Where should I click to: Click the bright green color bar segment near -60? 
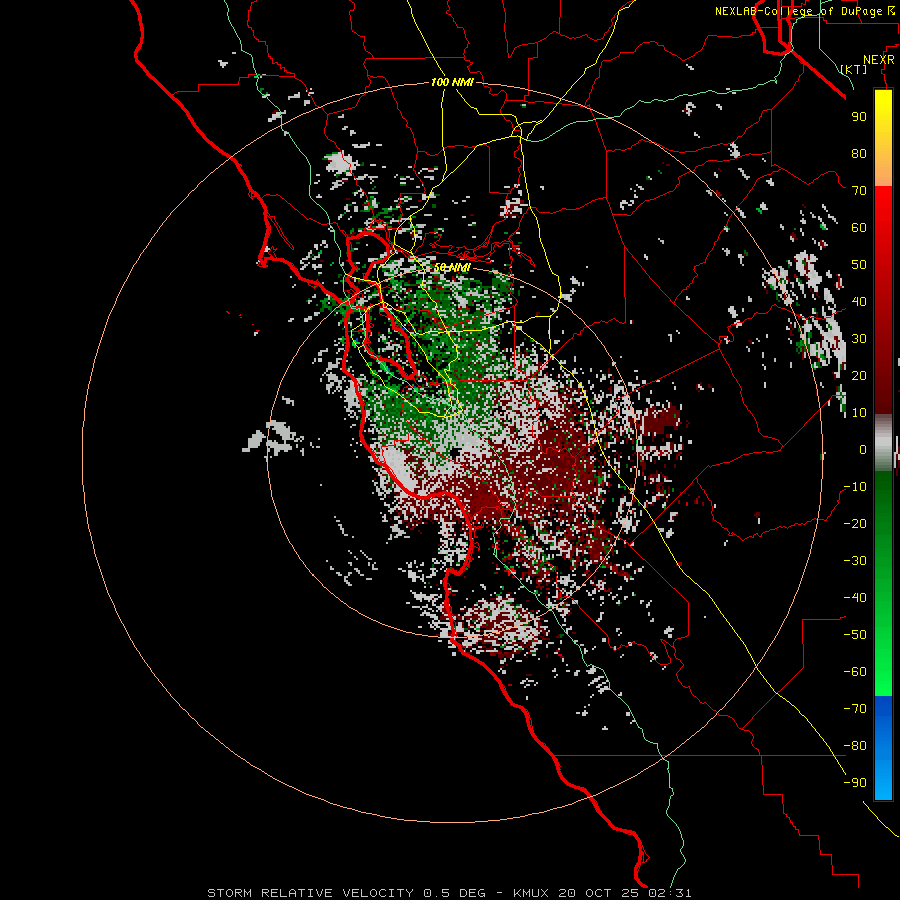883,677
